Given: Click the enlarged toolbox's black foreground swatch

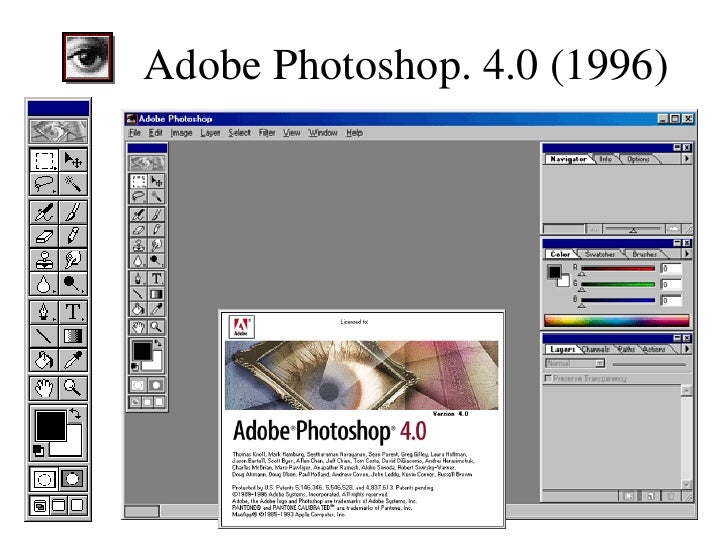Looking at the screenshot, I should point(51,425).
